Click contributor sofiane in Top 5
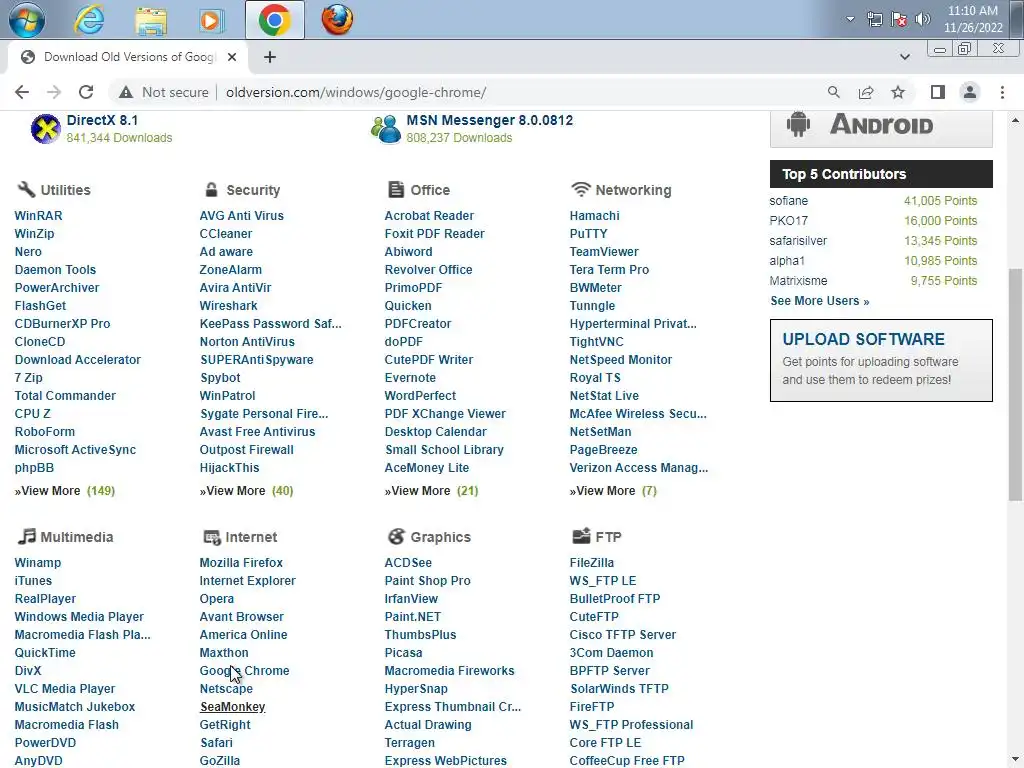The image size is (1024, 768). click(x=788, y=200)
